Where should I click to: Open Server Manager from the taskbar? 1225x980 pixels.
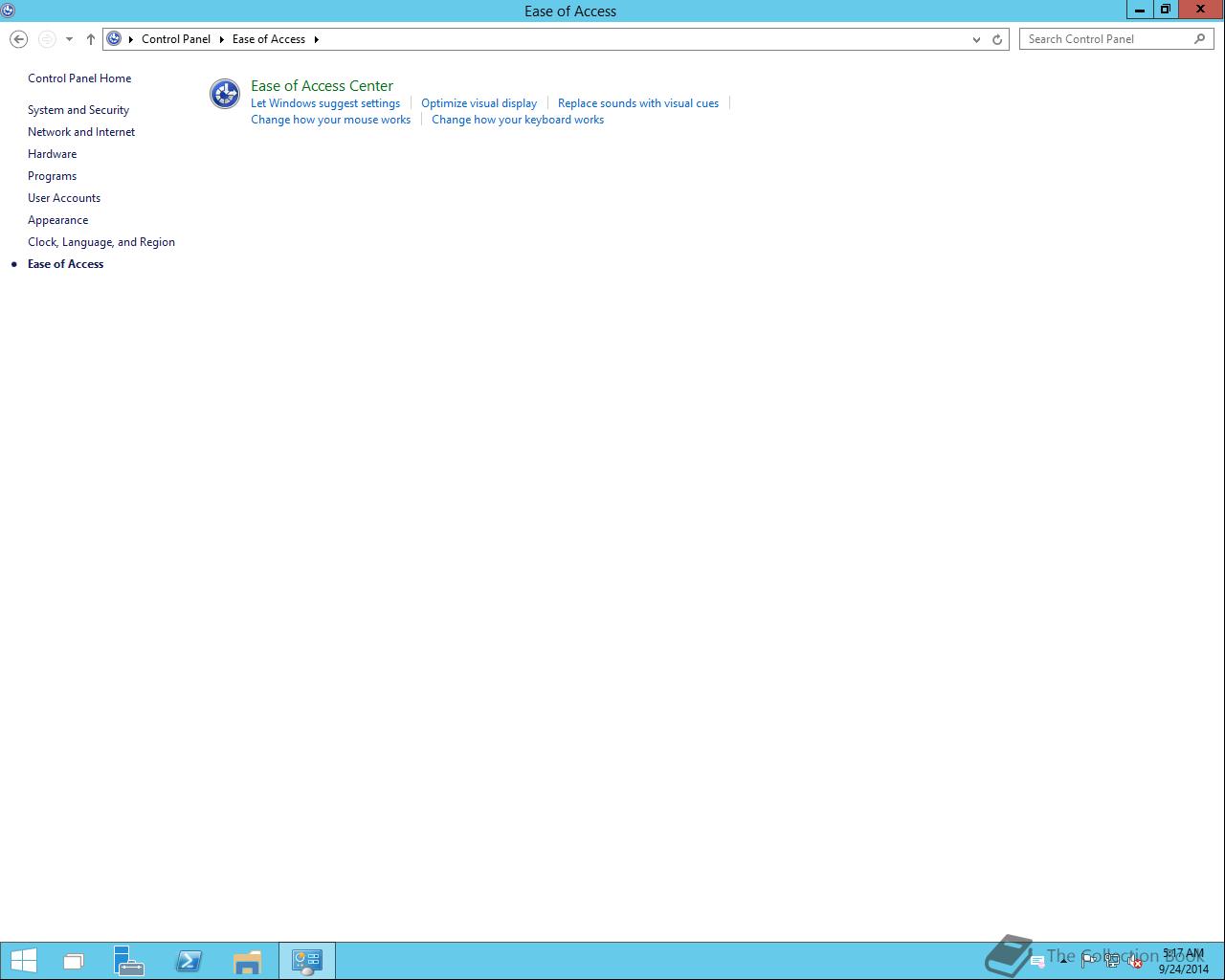click(x=128, y=961)
